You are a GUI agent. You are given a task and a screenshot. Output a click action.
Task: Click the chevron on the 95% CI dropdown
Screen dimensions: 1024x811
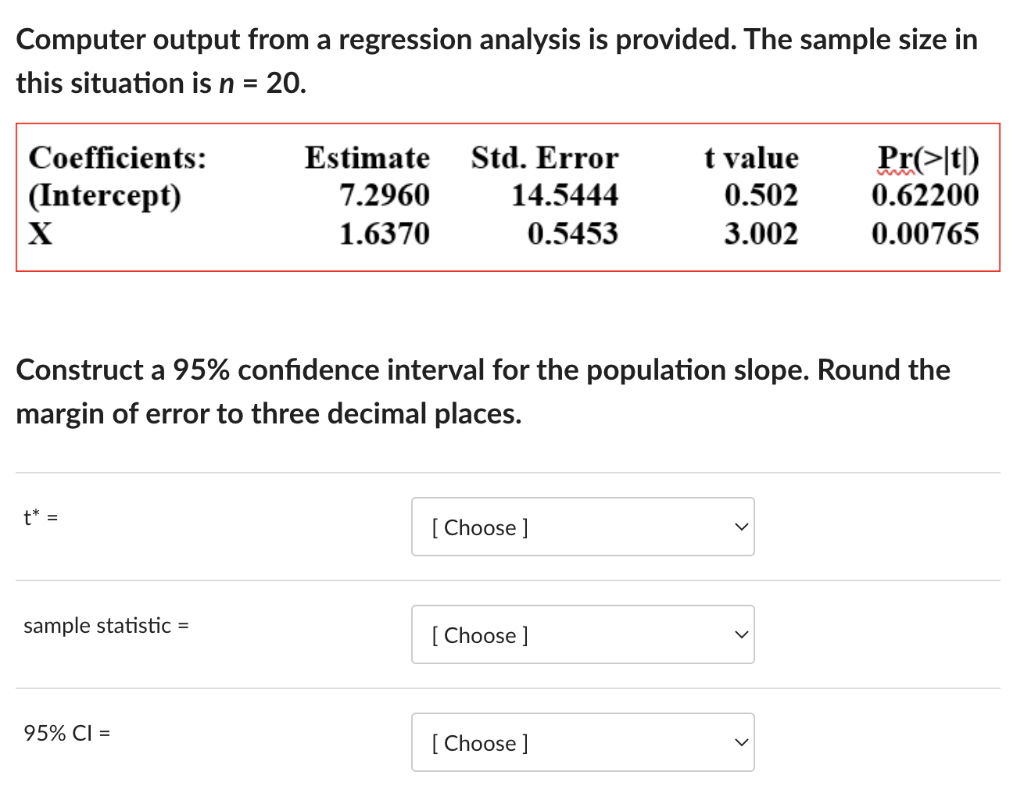[x=740, y=740]
